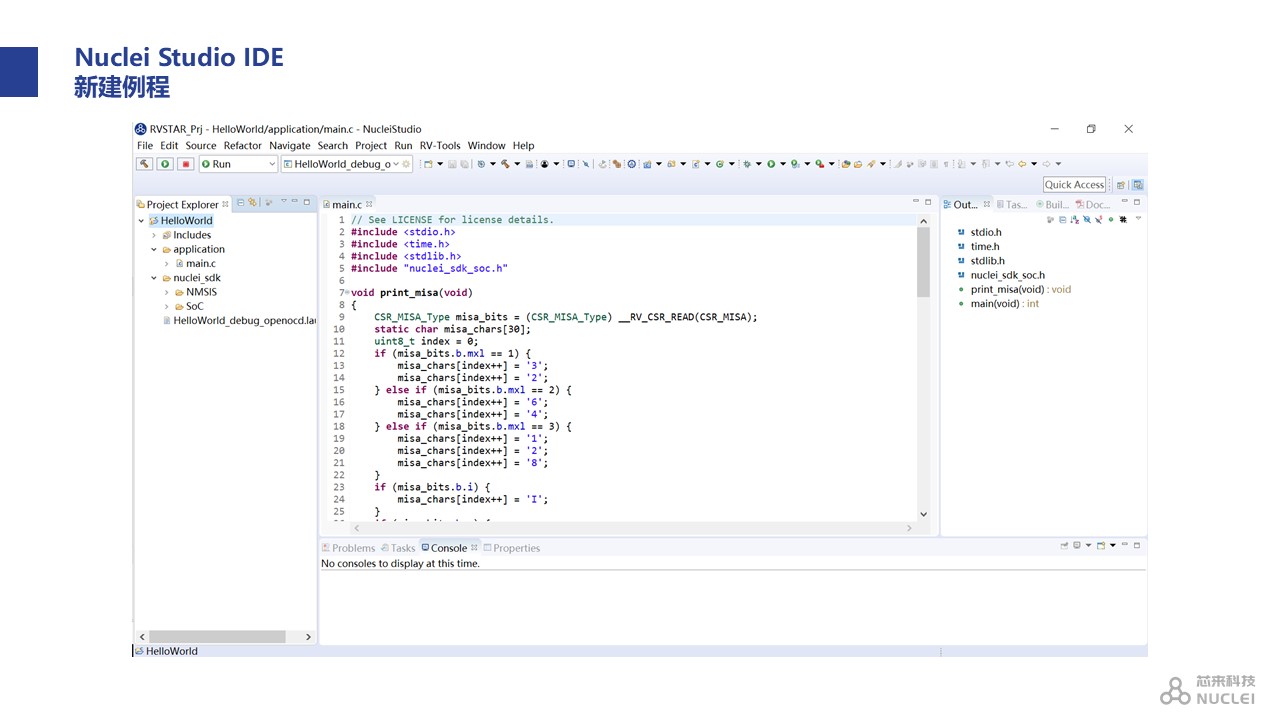Click the Save toolbar icon
Image resolution: width=1280 pixels, height=720 pixels.
coord(452,164)
